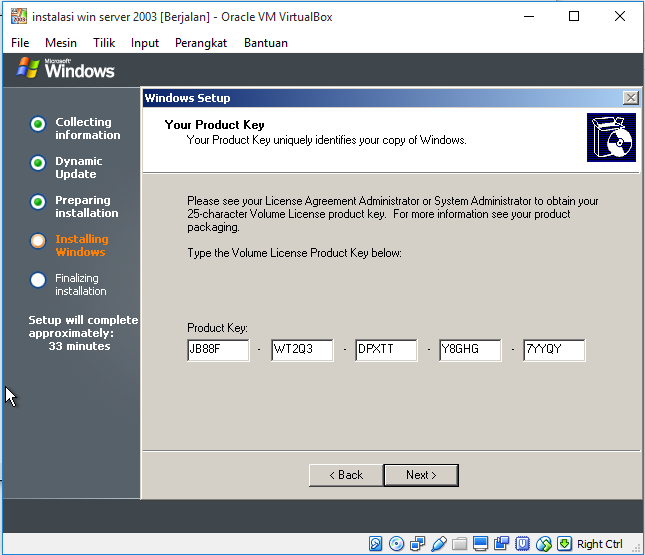Screen dimensions: 645x555
Task: Click the CPU virtualization status icon
Action: [522, 543]
